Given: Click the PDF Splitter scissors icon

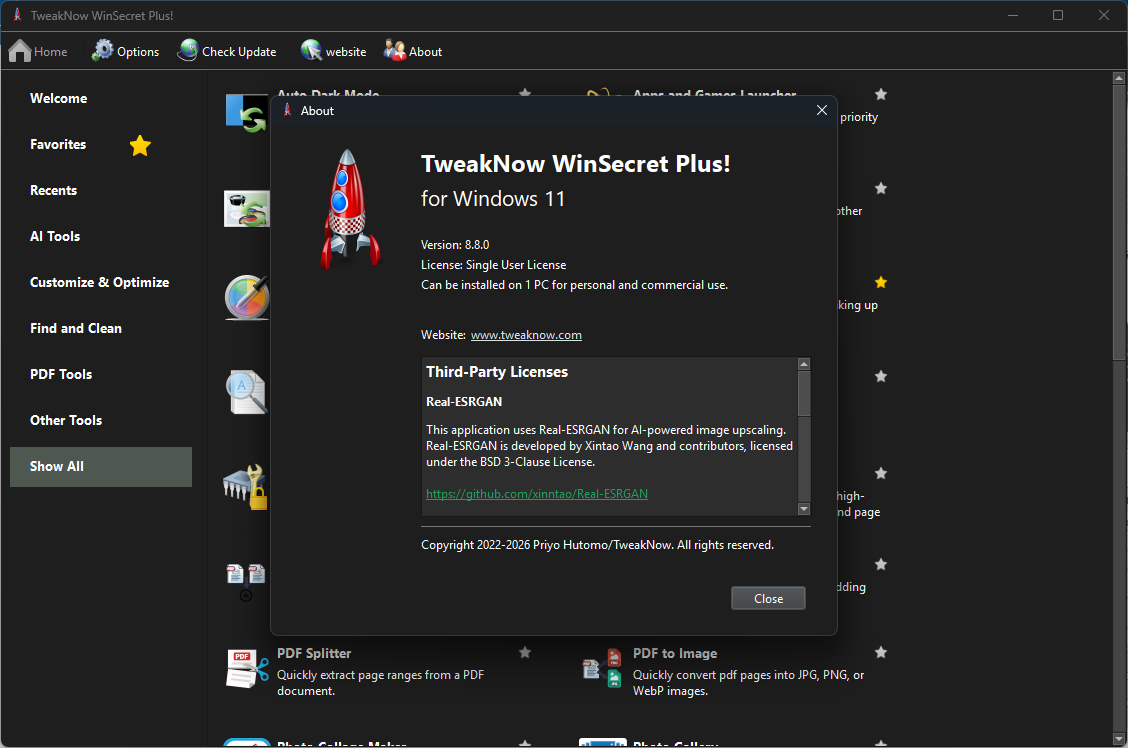Looking at the screenshot, I should (247, 669).
